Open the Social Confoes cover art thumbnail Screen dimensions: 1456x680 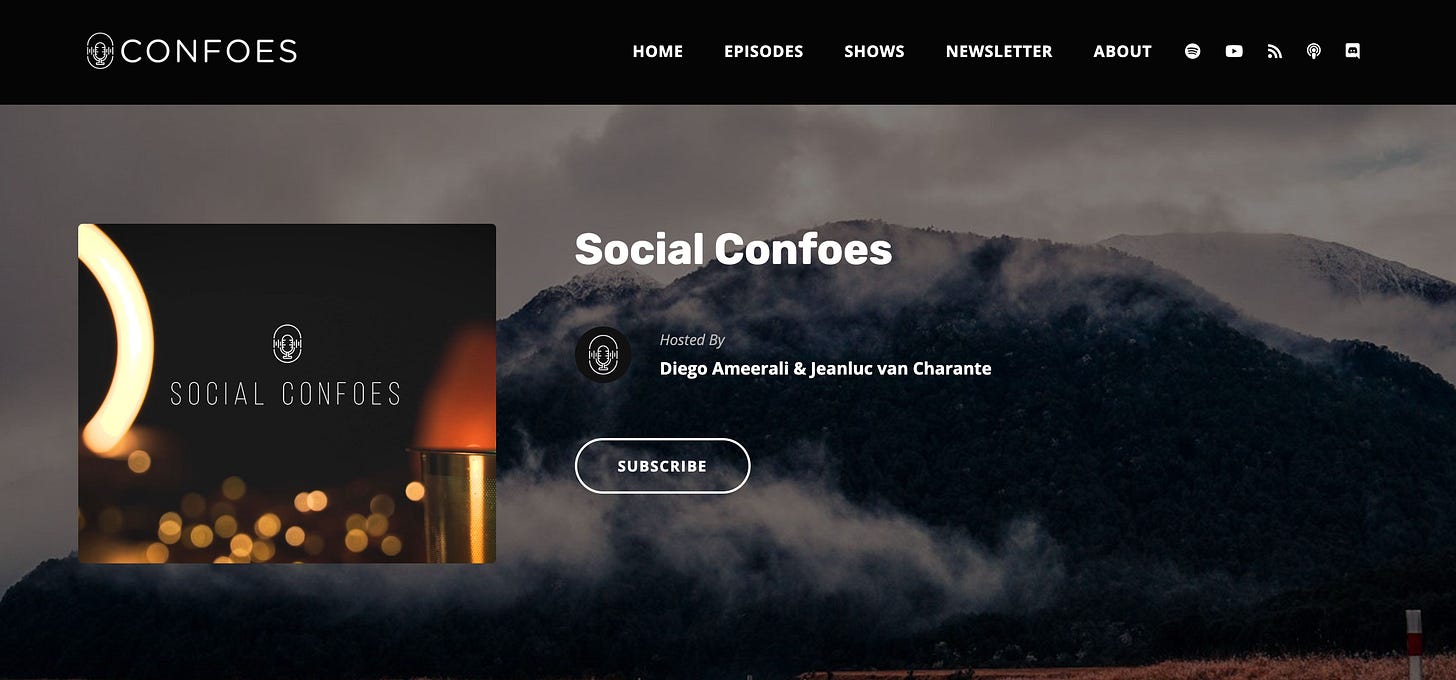click(287, 393)
